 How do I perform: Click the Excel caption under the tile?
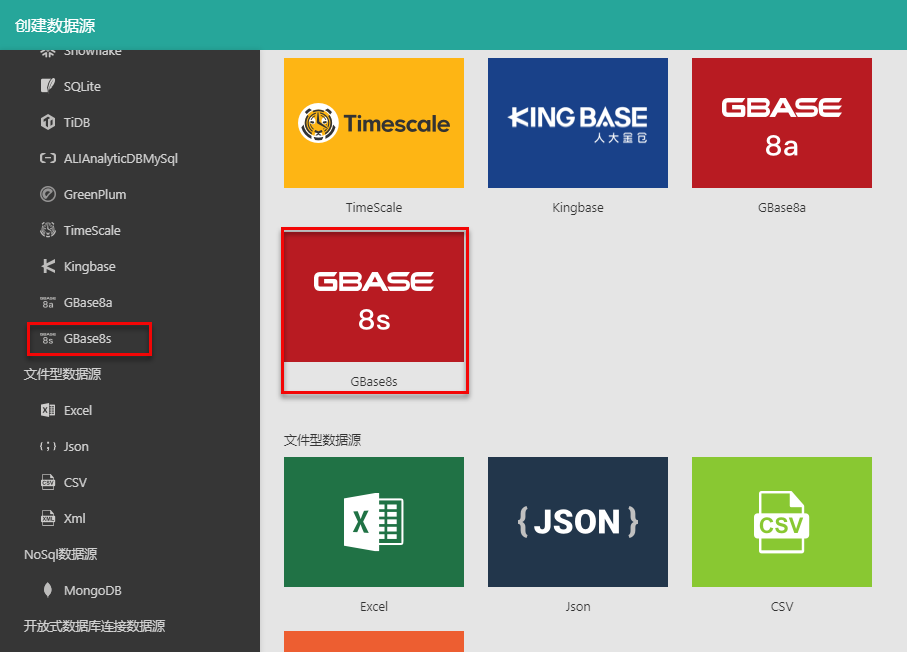[x=374, y=606]
